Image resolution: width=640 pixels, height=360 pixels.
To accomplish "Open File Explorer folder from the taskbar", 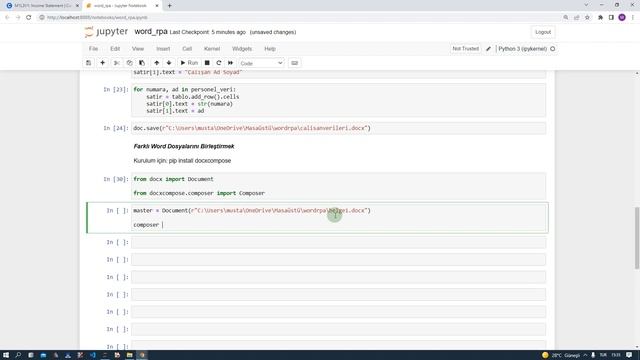I will pyautogui.click(x=129, y=355).
